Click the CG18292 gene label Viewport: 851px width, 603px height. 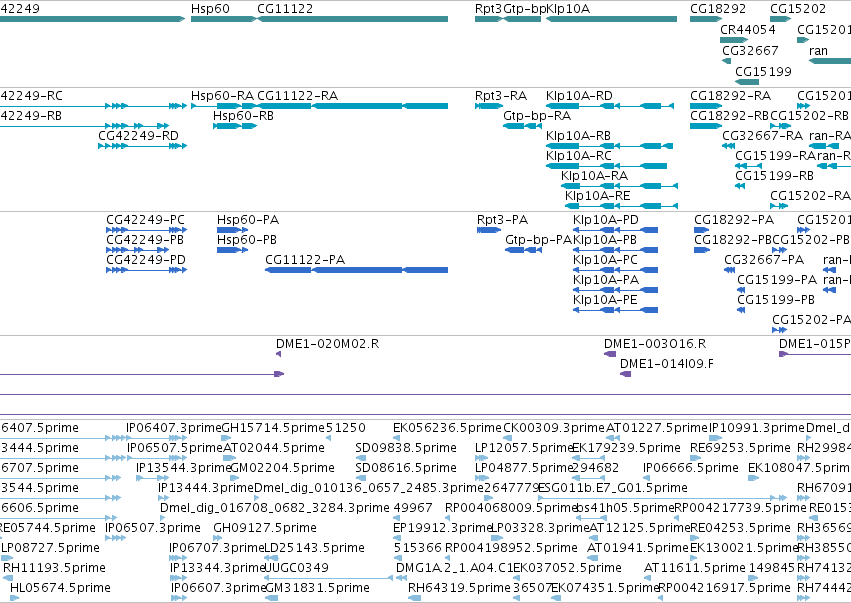tap(718, 9)
